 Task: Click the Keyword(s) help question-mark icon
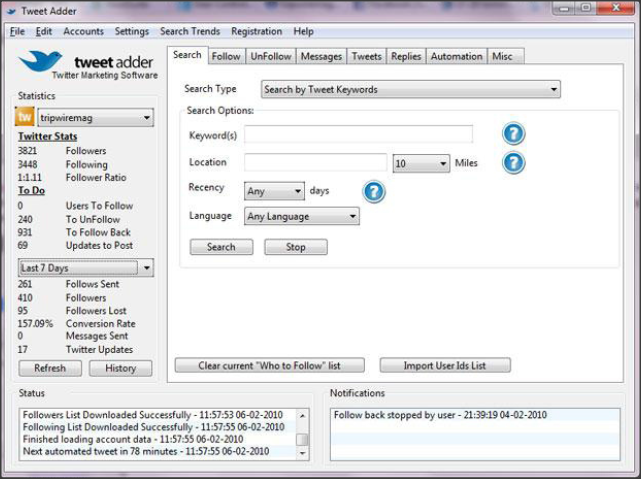tap(513, 134)
